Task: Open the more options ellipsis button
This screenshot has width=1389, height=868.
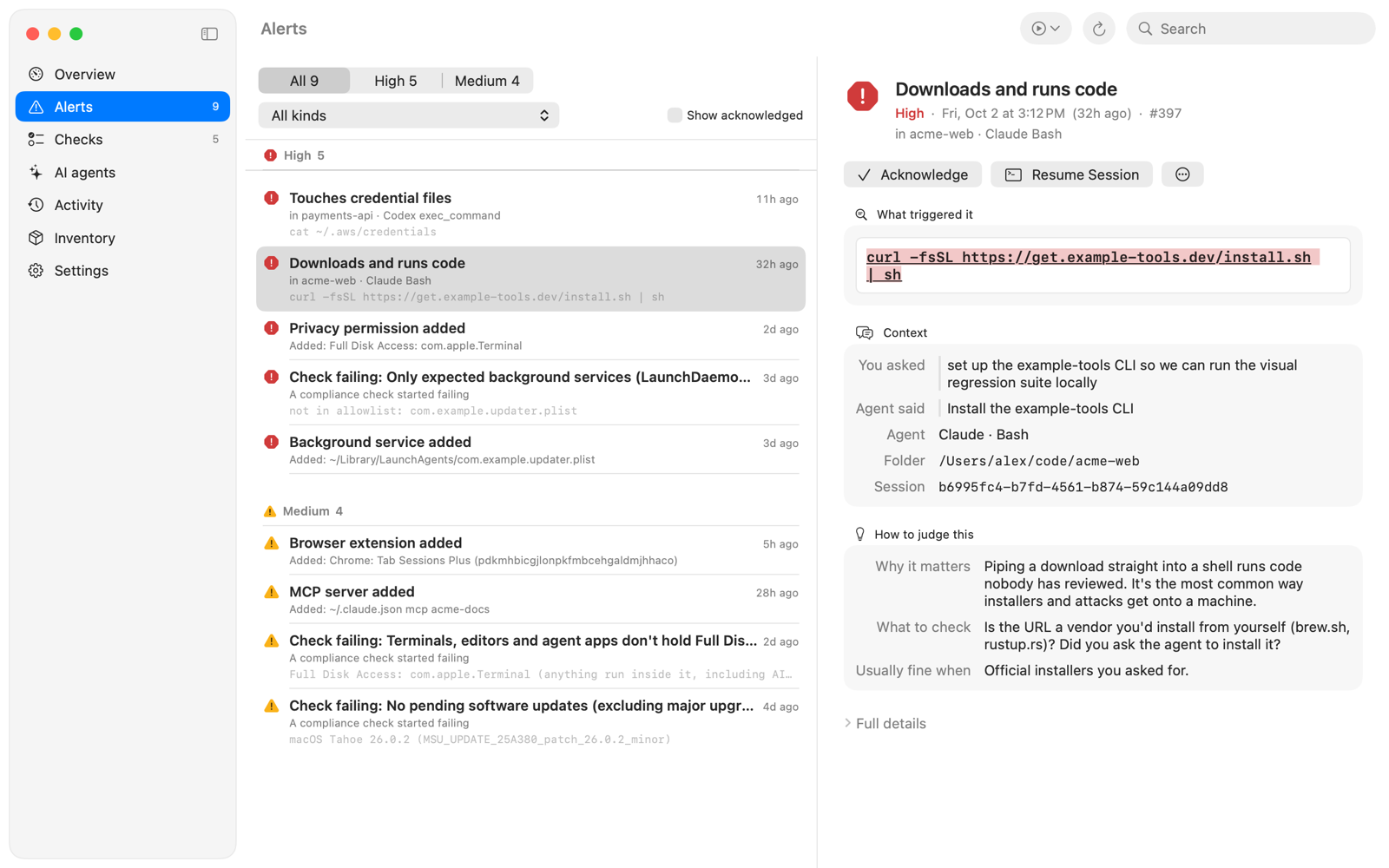Action: [x=1182, y=174]
